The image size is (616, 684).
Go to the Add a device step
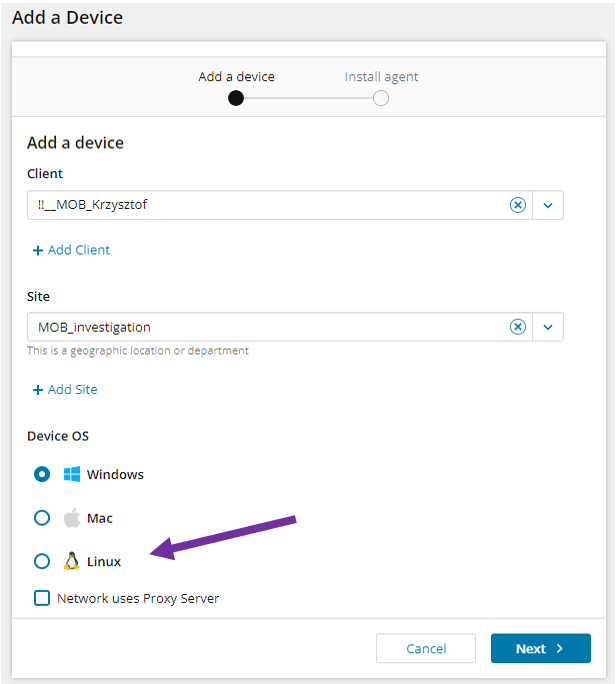click(x=236, y=98)
